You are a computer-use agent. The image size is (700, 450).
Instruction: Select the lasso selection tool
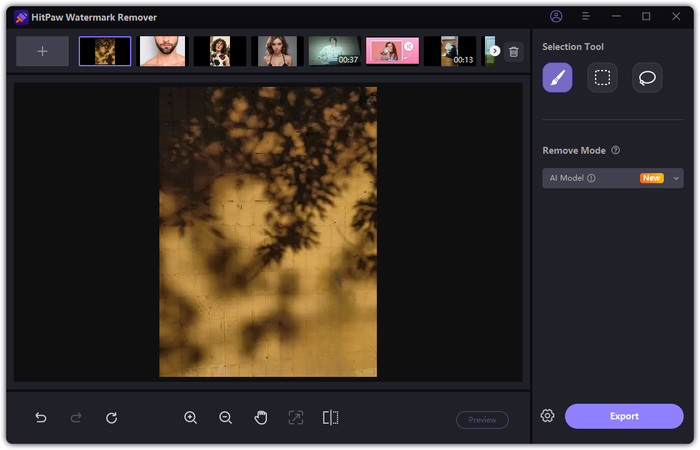(x=647, y=78)
